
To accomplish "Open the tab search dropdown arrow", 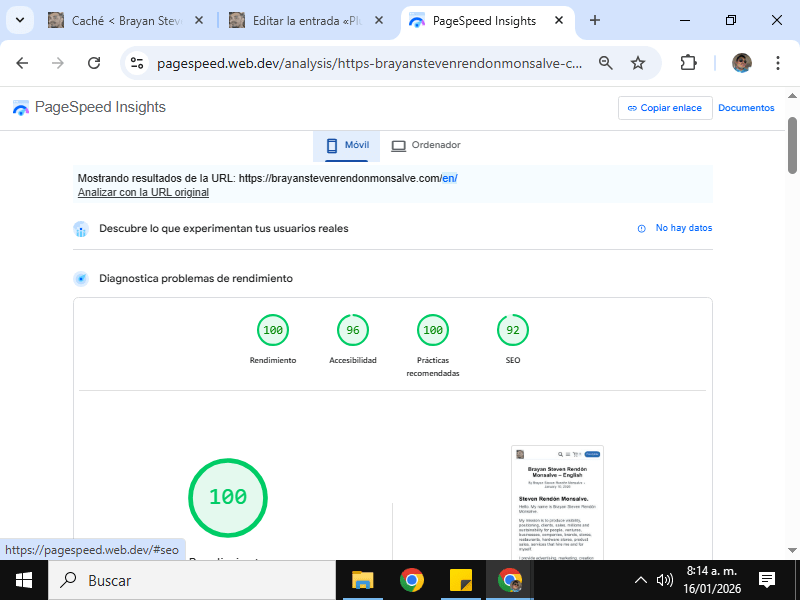I will [19, 20].
